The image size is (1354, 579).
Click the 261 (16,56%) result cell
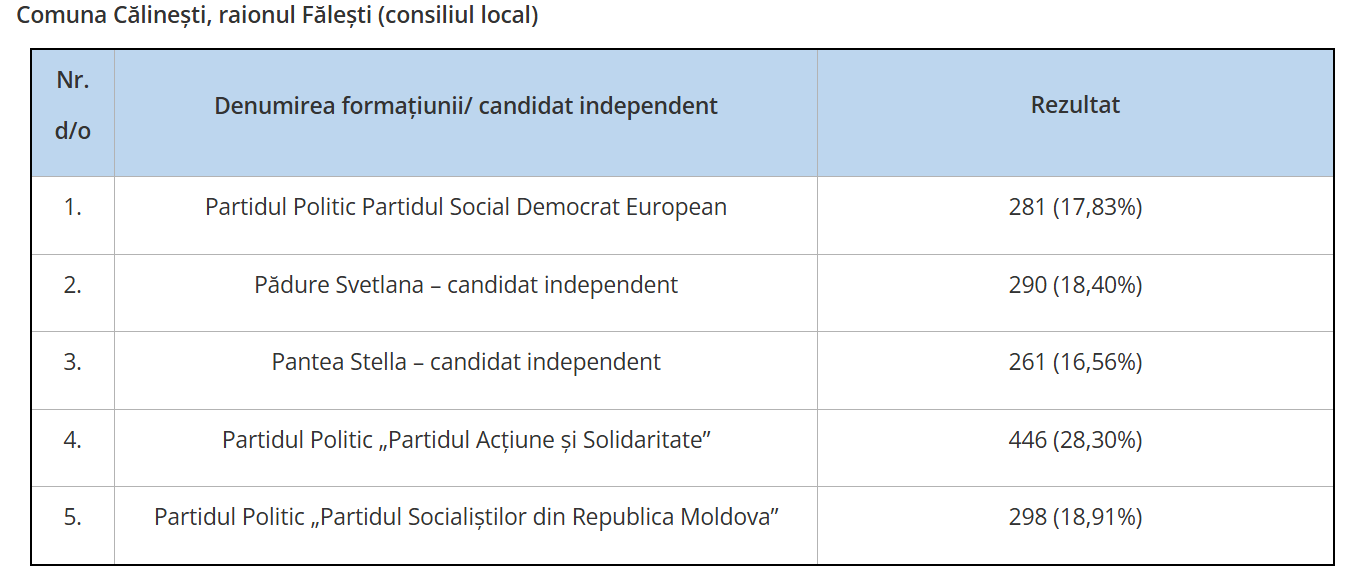point(1075,362)
